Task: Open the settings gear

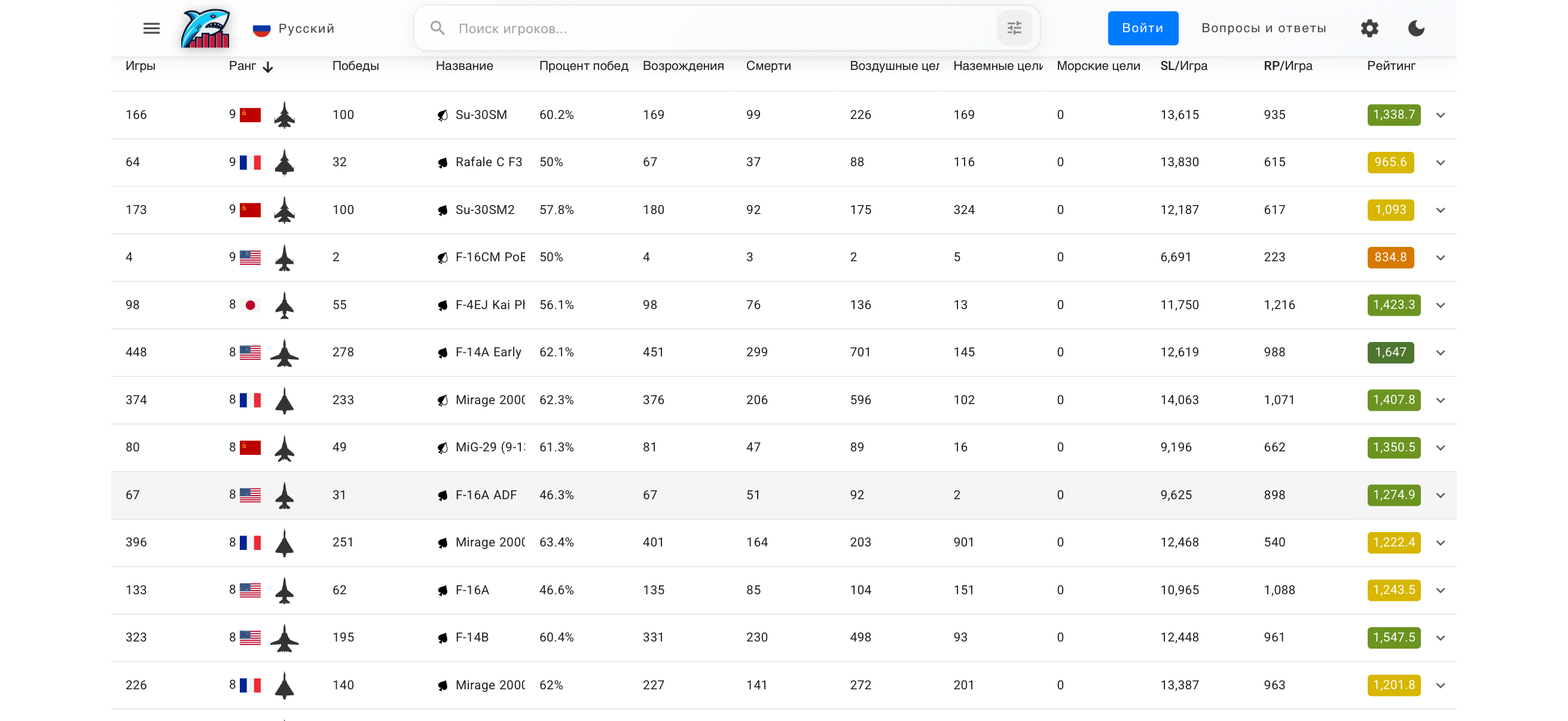Action: tap(1369, 28)
